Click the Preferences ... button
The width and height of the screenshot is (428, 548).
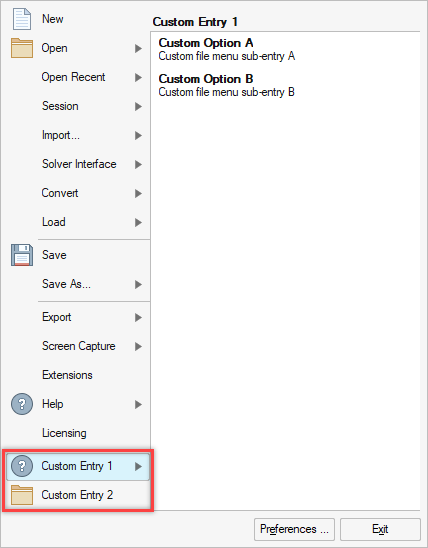294,529
